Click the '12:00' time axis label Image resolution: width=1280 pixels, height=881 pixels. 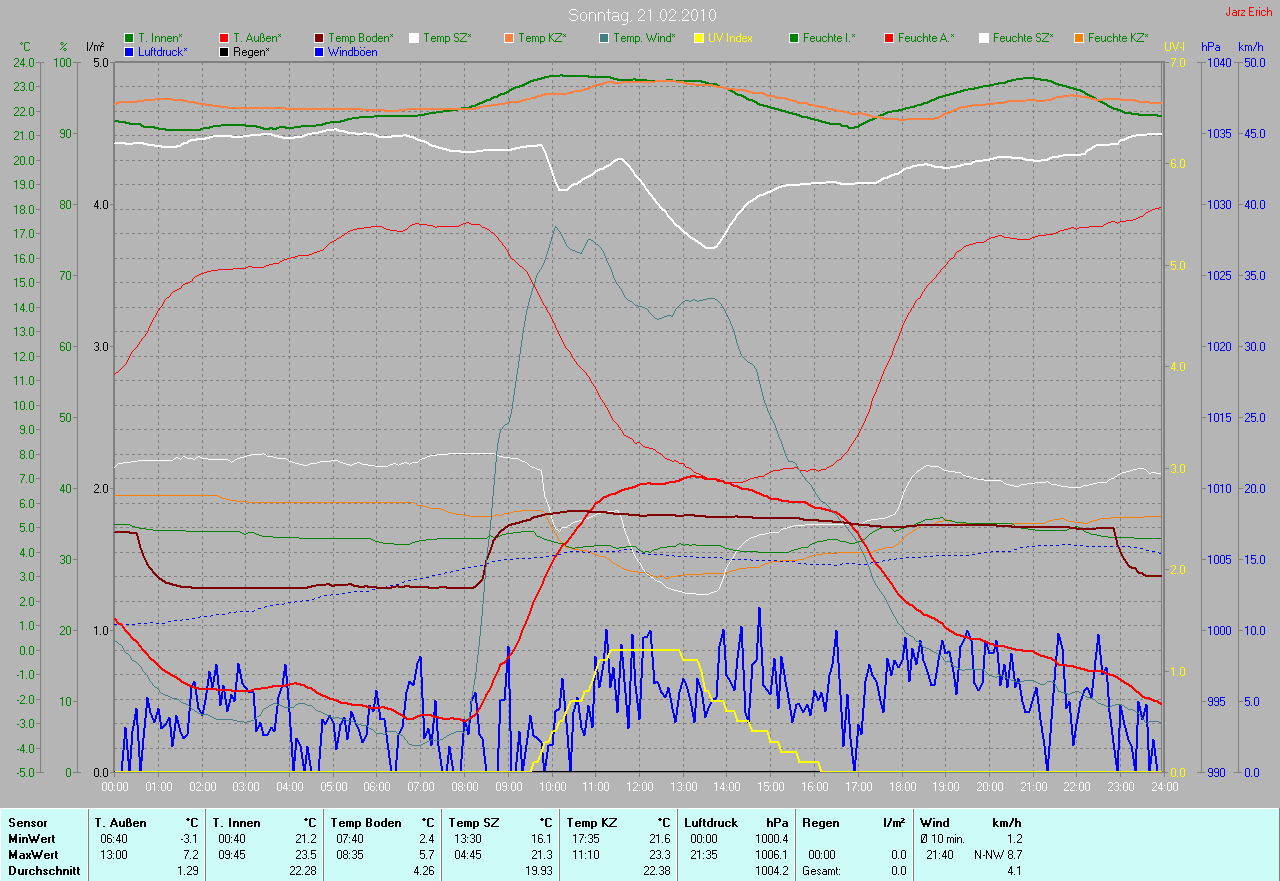tap(638, 787)
